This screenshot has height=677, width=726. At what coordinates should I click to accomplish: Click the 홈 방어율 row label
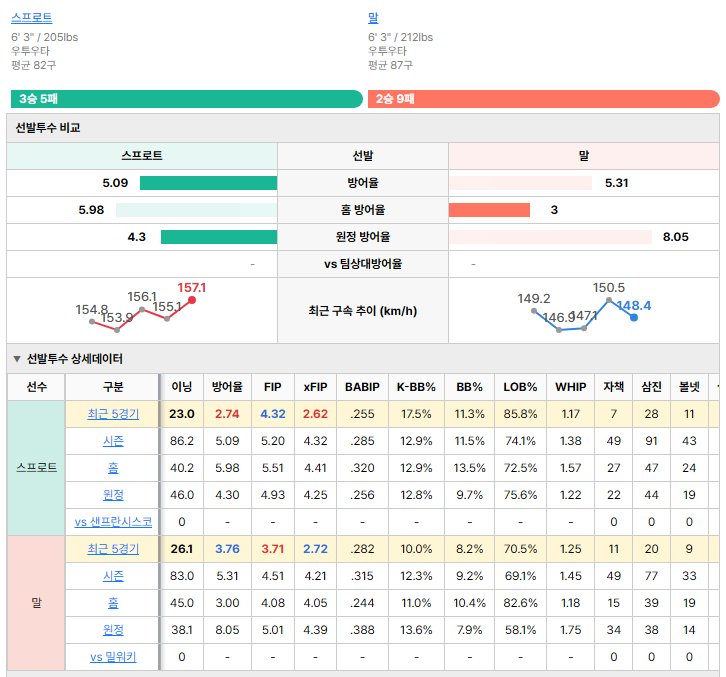pos(363,210)
